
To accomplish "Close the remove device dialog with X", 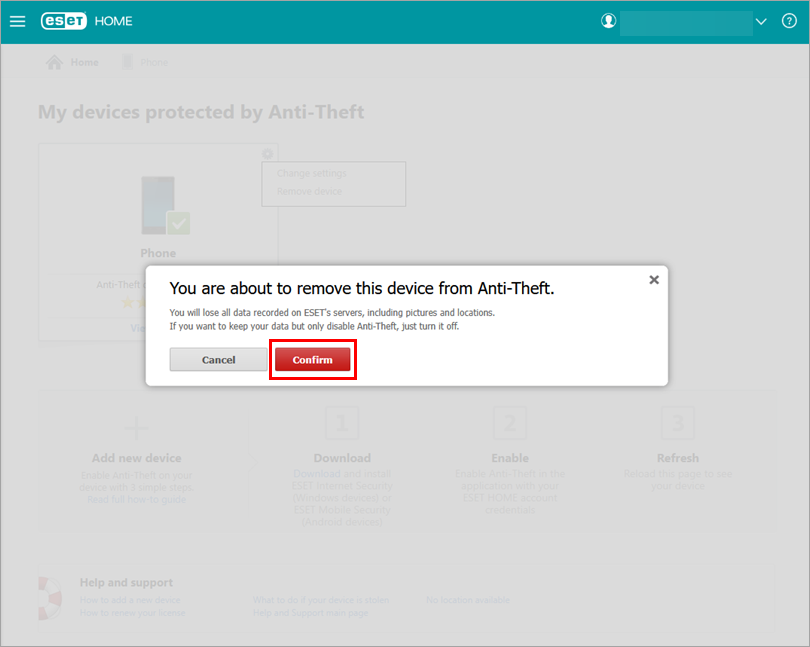I will (654, 280).
